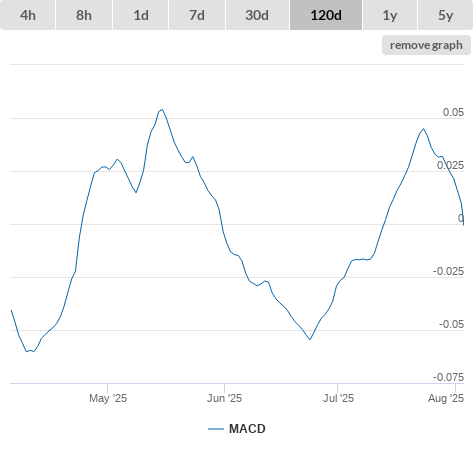474x455 pixels.
Task: Switch chart to 30d range
Action: pos(257,15)
